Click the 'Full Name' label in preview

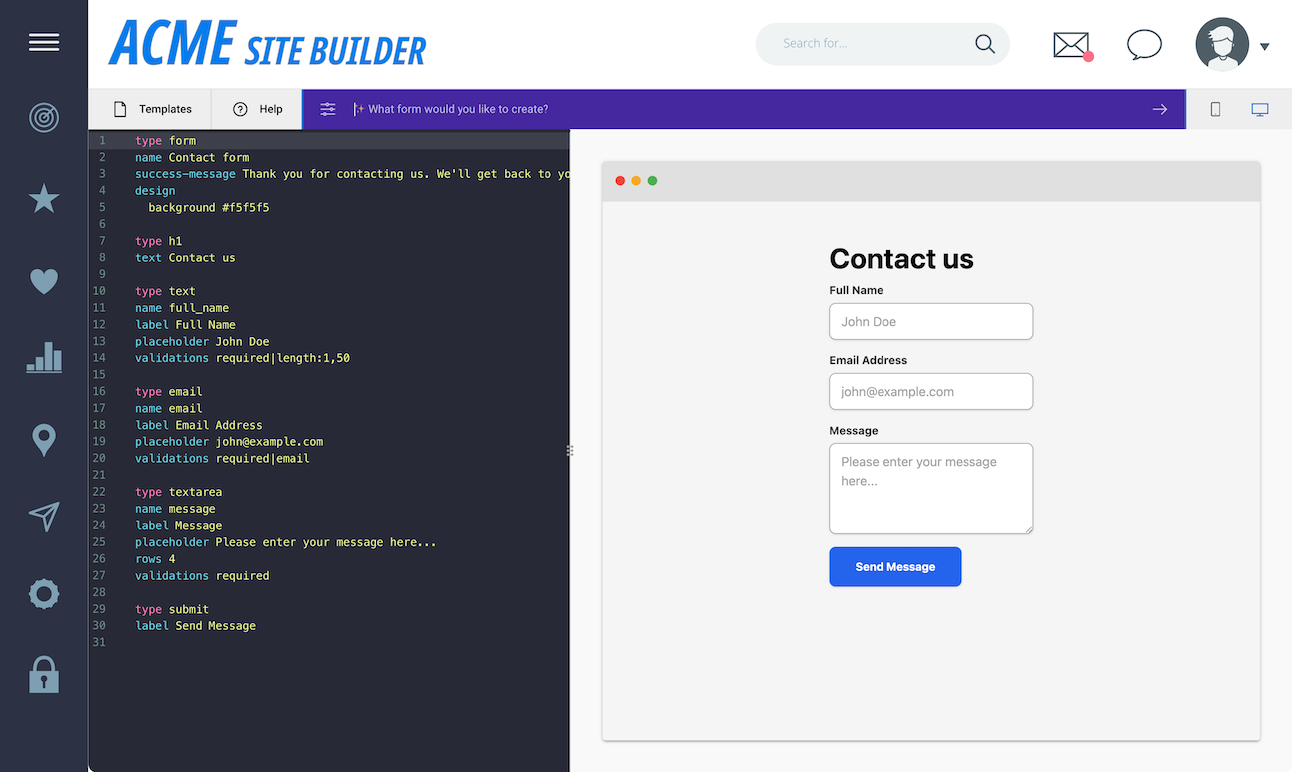point(856,290)
